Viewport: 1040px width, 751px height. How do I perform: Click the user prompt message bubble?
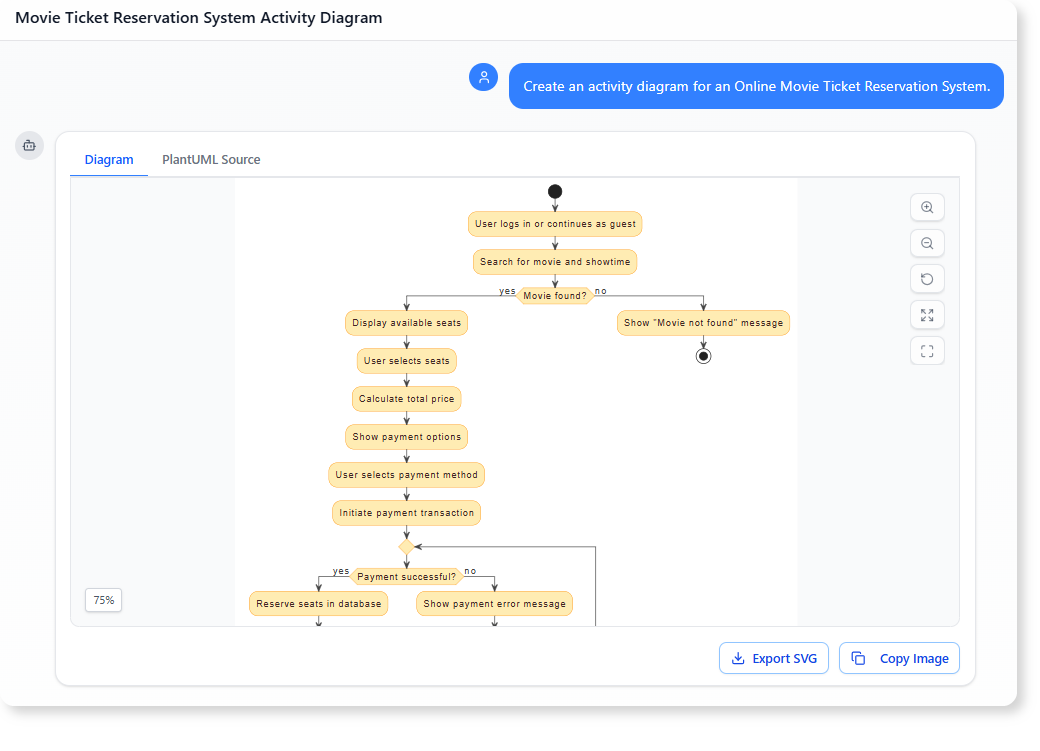(x=756, y=86)
